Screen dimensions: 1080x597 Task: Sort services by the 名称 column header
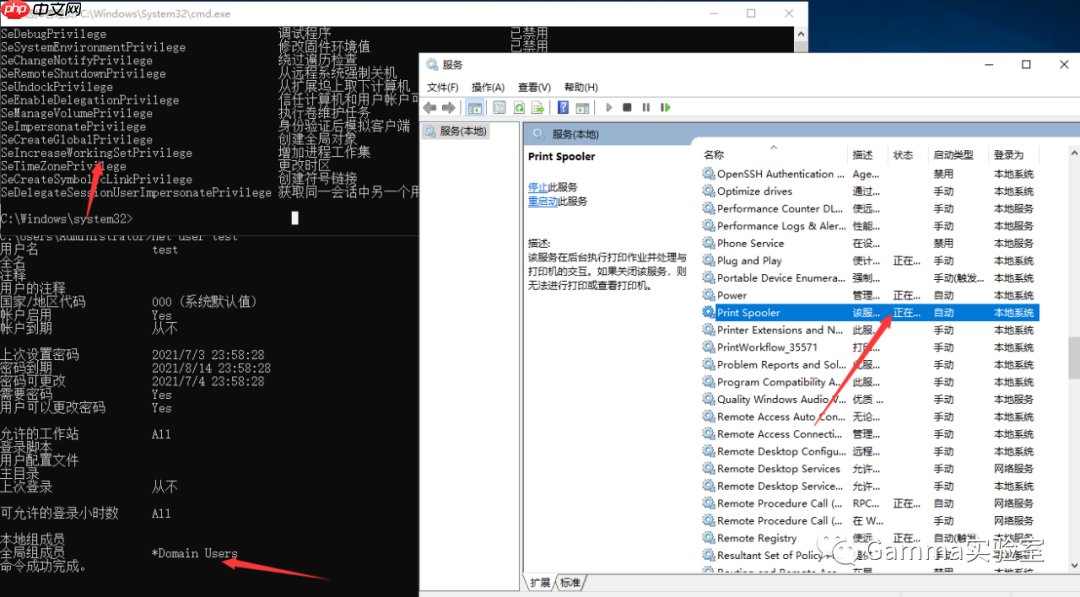[715, 155]
